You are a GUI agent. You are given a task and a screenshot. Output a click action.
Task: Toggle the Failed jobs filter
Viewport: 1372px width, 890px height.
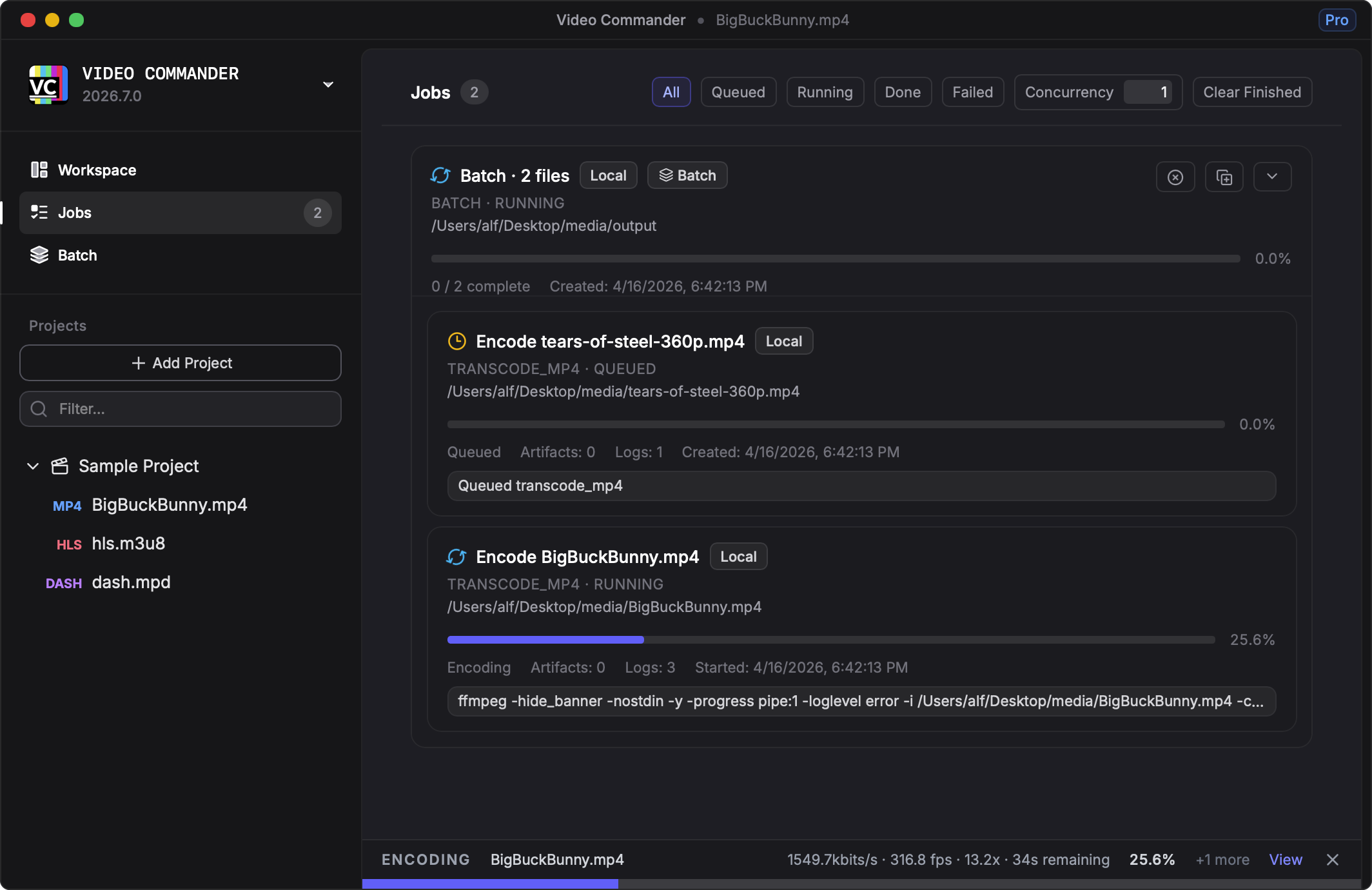(x=972, y=92)
